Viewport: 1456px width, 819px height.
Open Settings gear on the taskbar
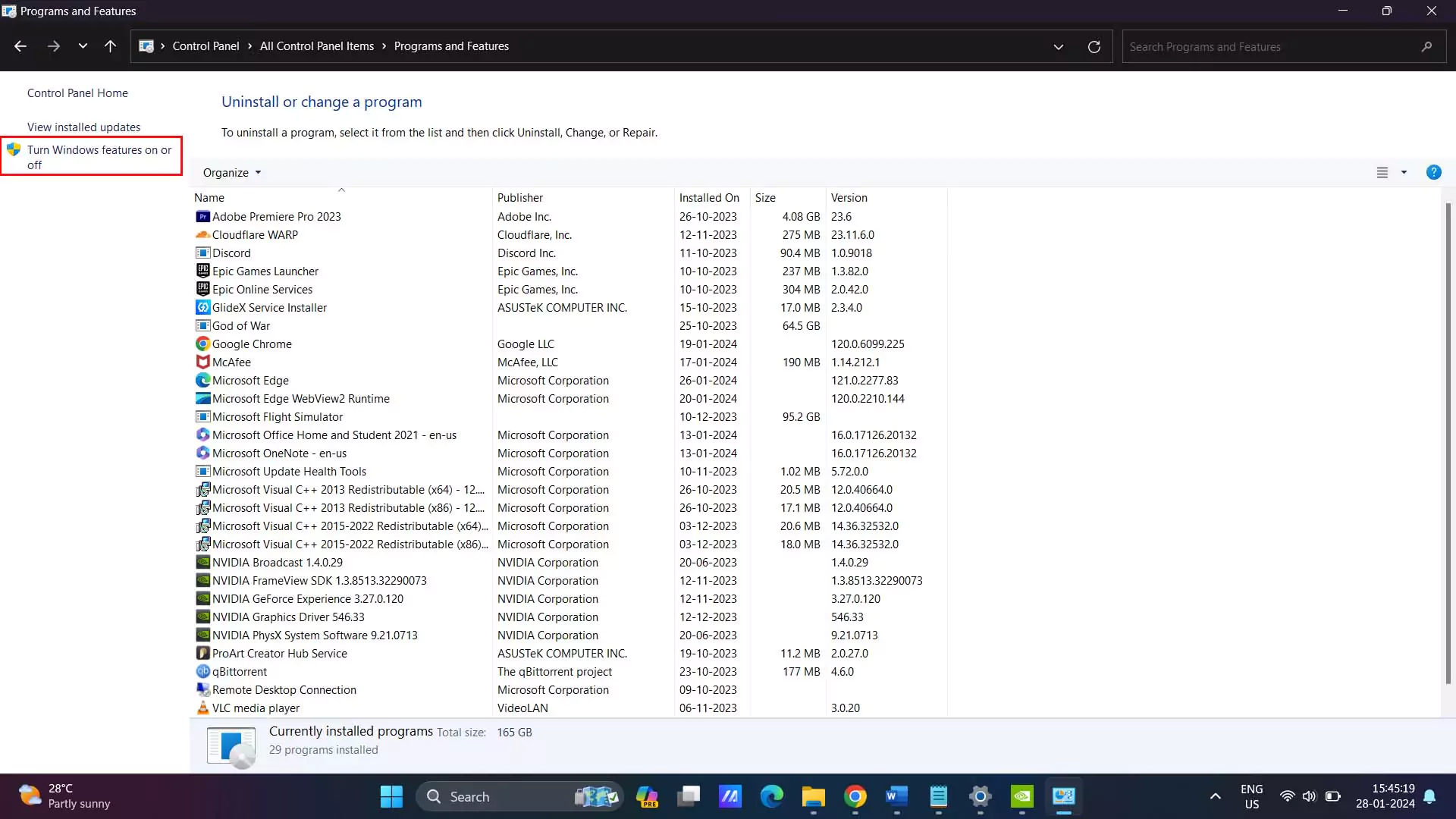click(980, 797)
